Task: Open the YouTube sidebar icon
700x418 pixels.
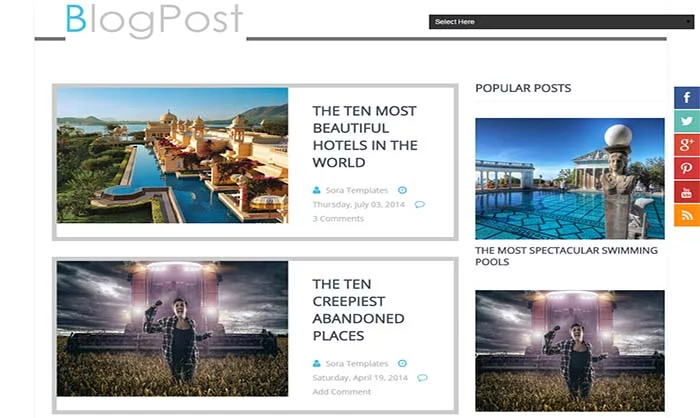Action: (x=687, y=192)
